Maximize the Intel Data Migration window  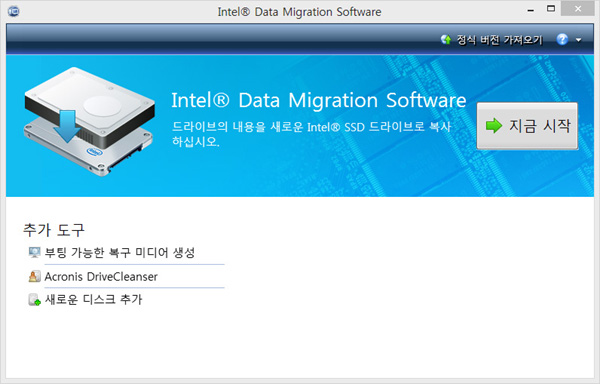click(x=551, y=9)
